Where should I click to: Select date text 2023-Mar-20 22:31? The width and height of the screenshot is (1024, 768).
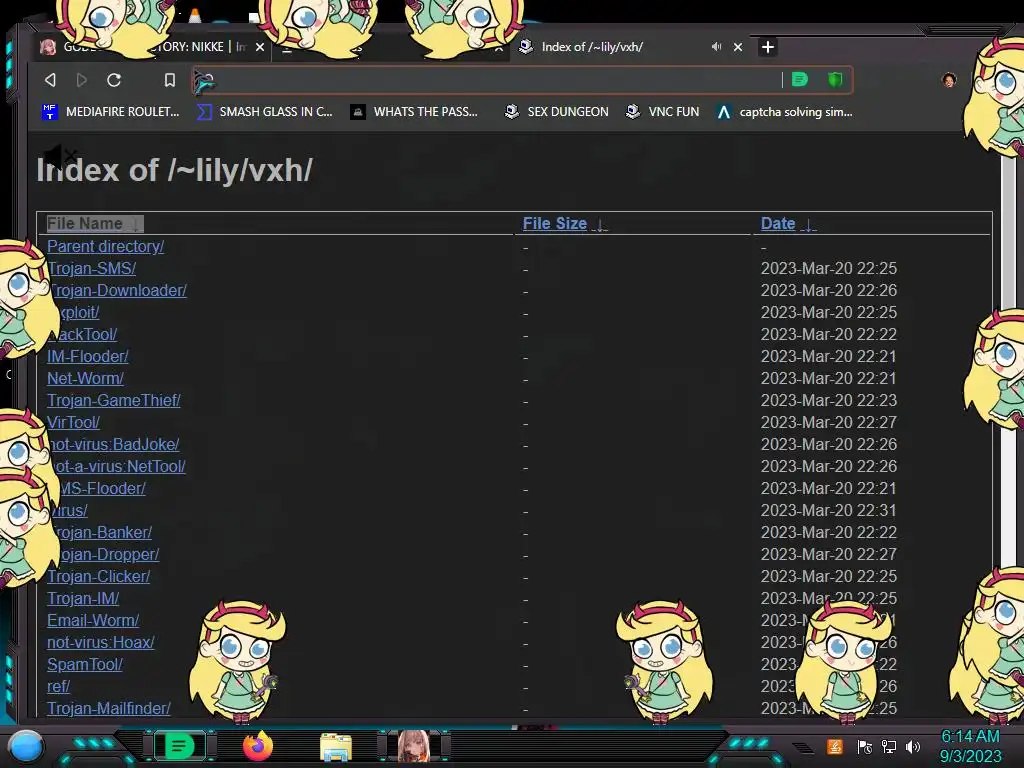click(829, 510)
